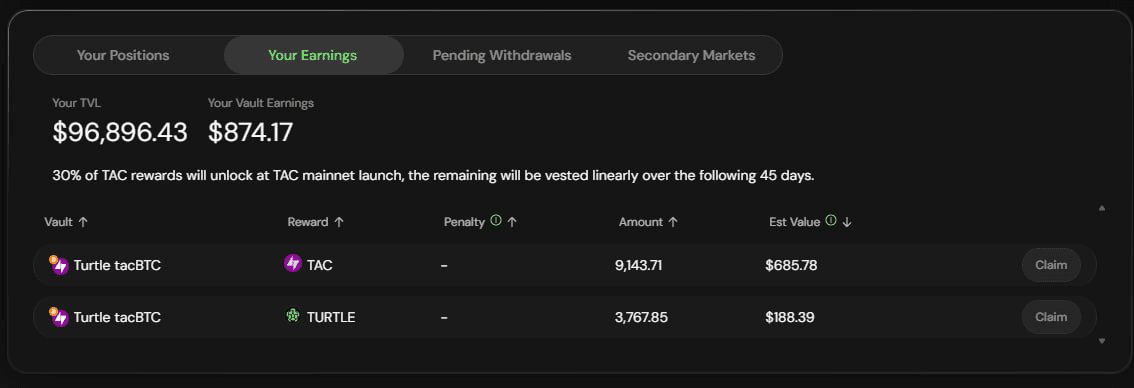Sort by Reward column arrow
The width and height of the screenshot is (1134, 388).
338,222
